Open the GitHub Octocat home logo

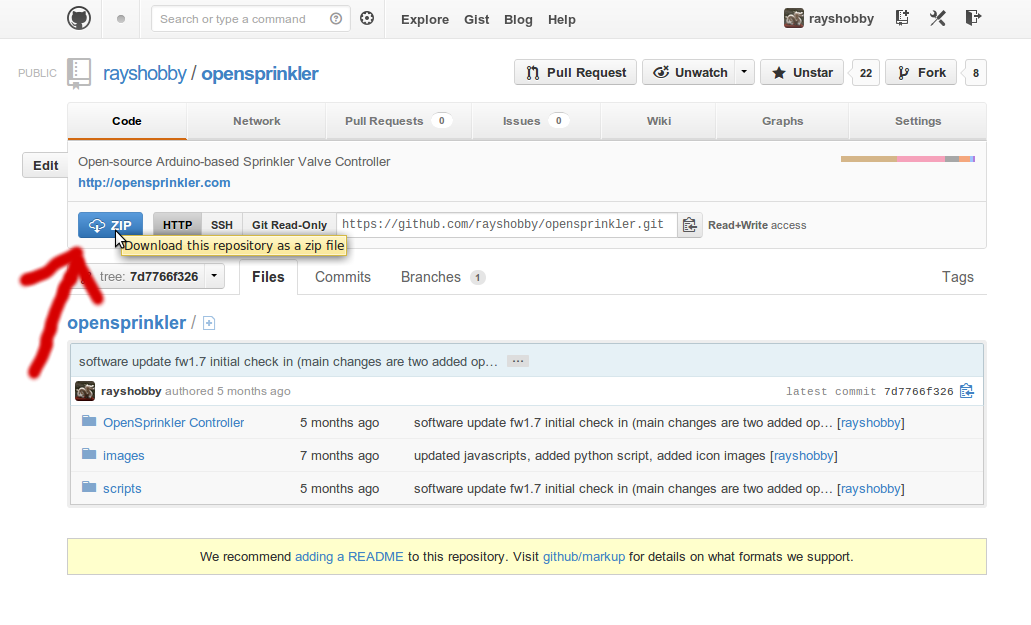79,18
